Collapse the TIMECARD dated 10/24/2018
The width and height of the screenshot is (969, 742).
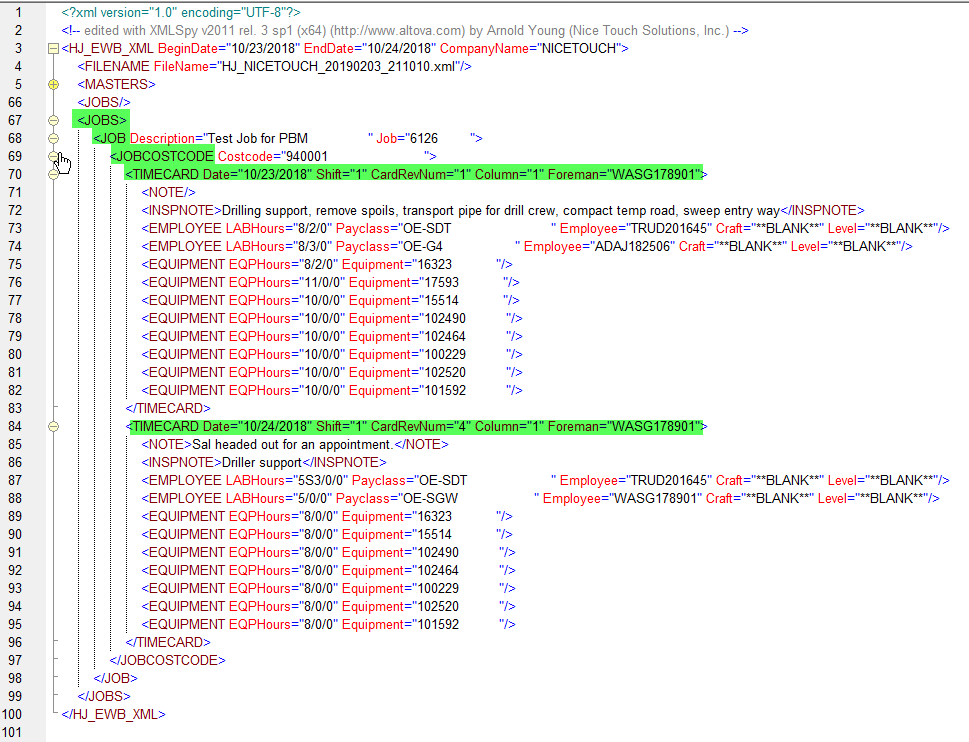[54, 426]
